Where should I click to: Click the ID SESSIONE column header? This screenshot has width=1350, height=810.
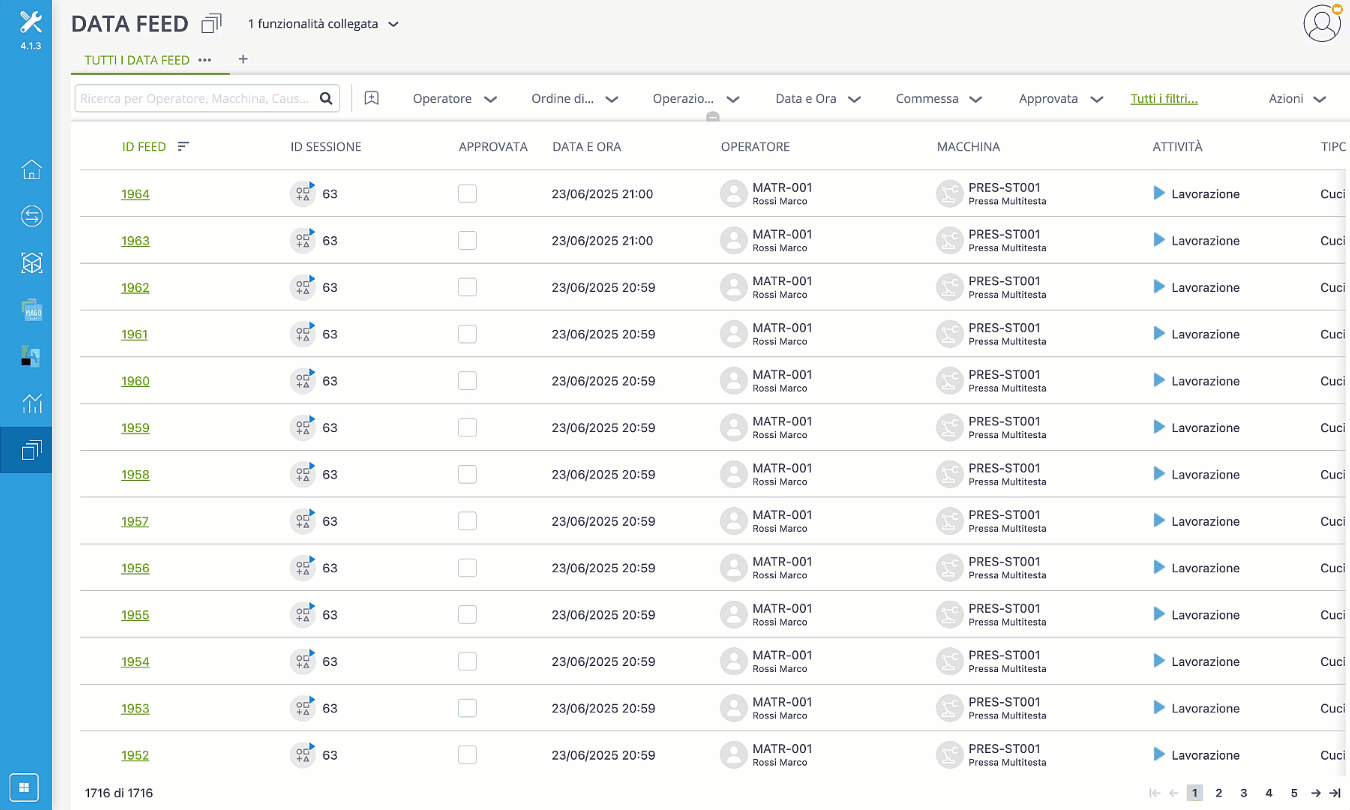[x=326, y=147]
